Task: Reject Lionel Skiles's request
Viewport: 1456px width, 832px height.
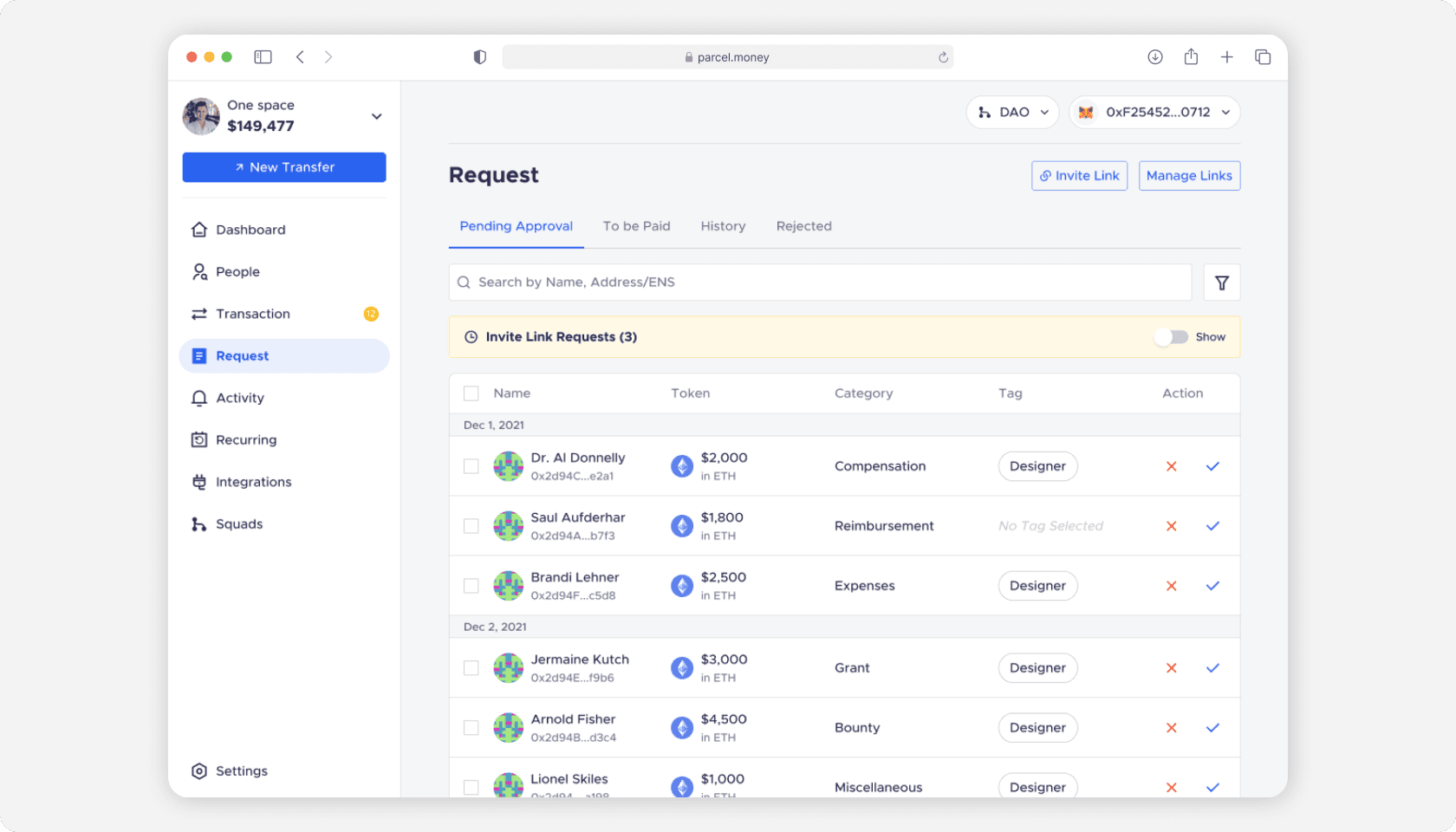Action: 1171,788
